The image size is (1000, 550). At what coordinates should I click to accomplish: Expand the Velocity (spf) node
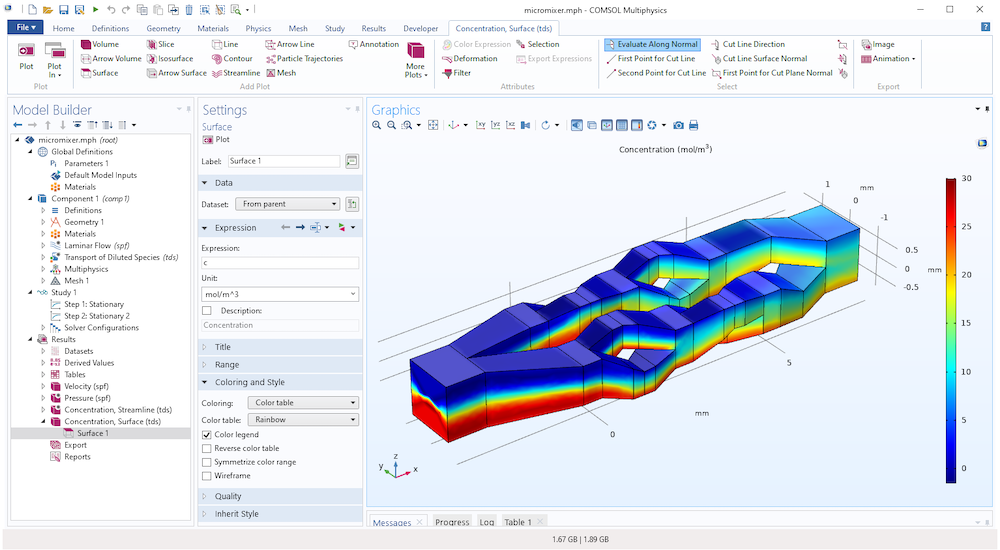(x=43, y=386)
